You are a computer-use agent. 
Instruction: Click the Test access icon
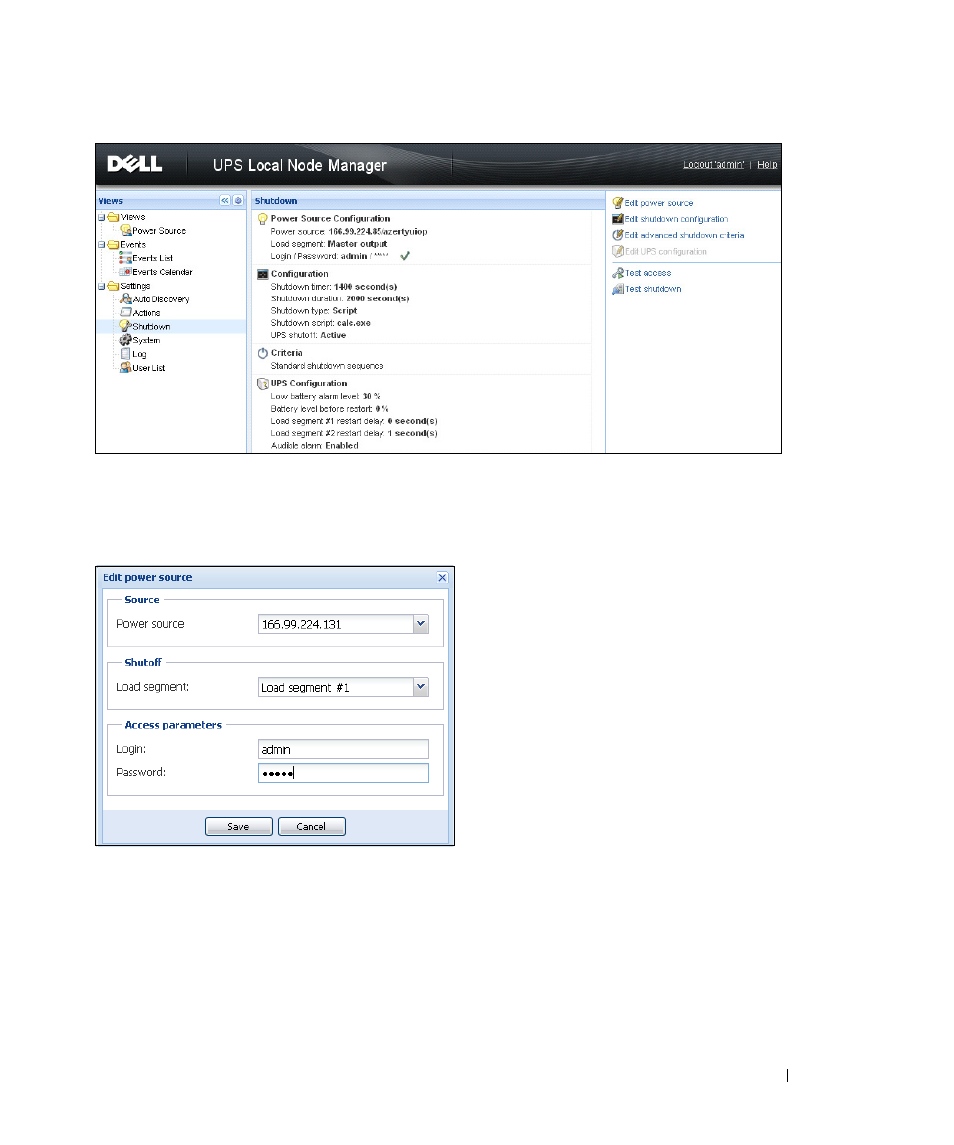(618, 273)
